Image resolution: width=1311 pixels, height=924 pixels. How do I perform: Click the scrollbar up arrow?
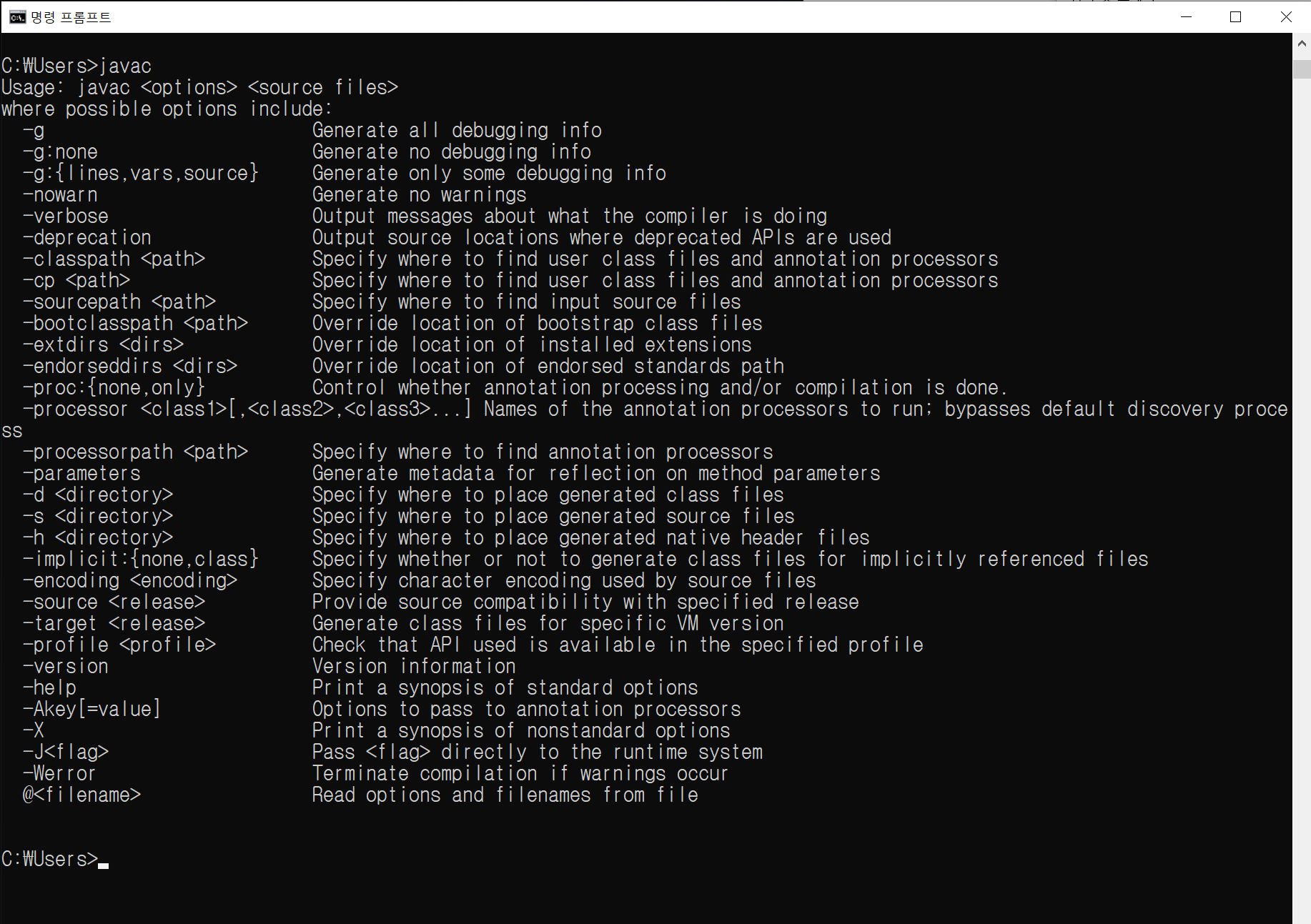point(1302,44)
